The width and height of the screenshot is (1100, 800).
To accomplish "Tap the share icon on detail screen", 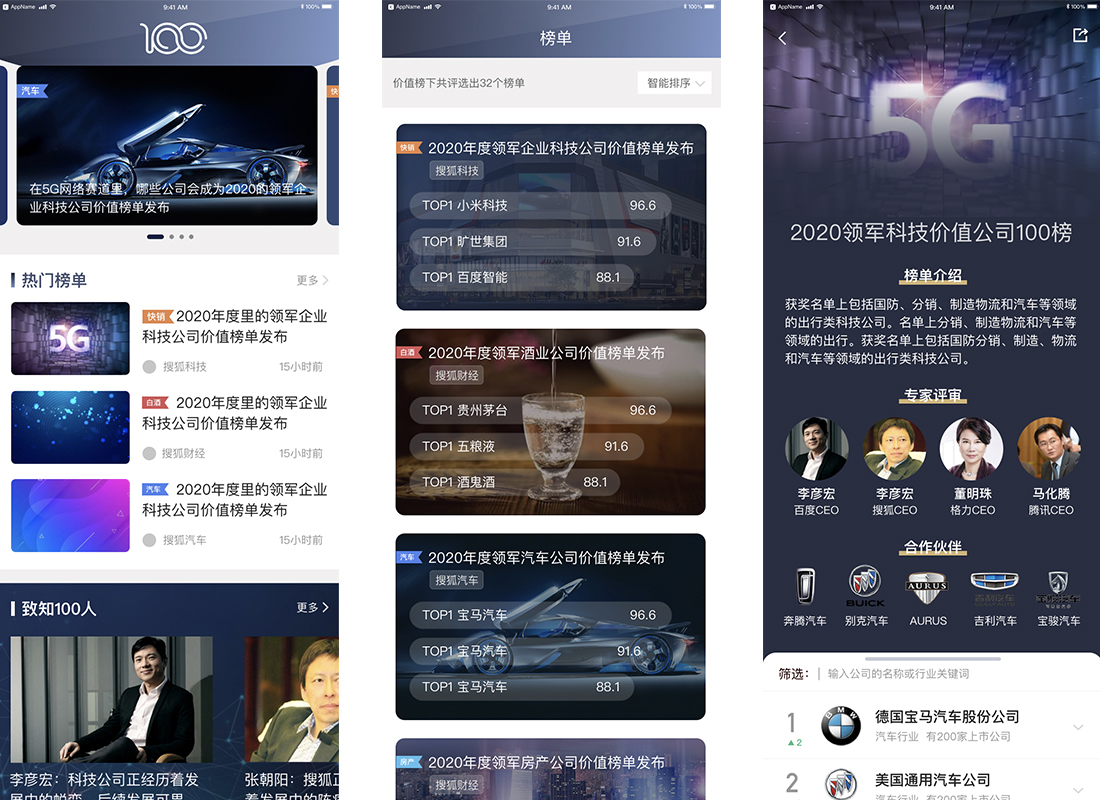I will click(x=1080, y=35).
